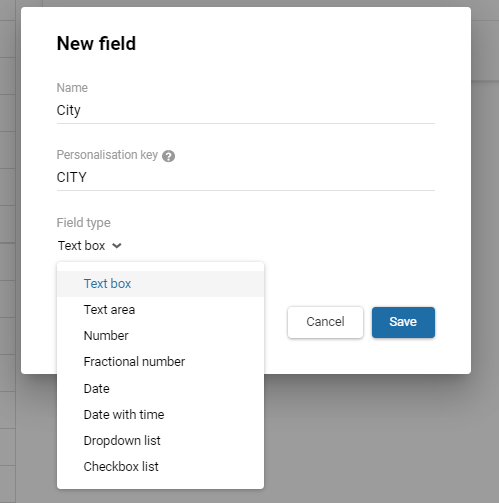Click the Personalisation key label text
The image size is (499, 503).
[x=107, y=155]
